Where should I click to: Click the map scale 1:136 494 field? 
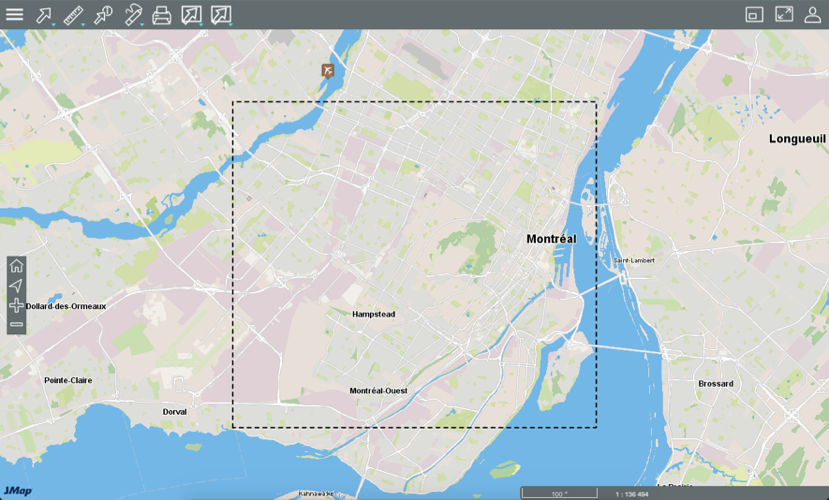(632, 494)
